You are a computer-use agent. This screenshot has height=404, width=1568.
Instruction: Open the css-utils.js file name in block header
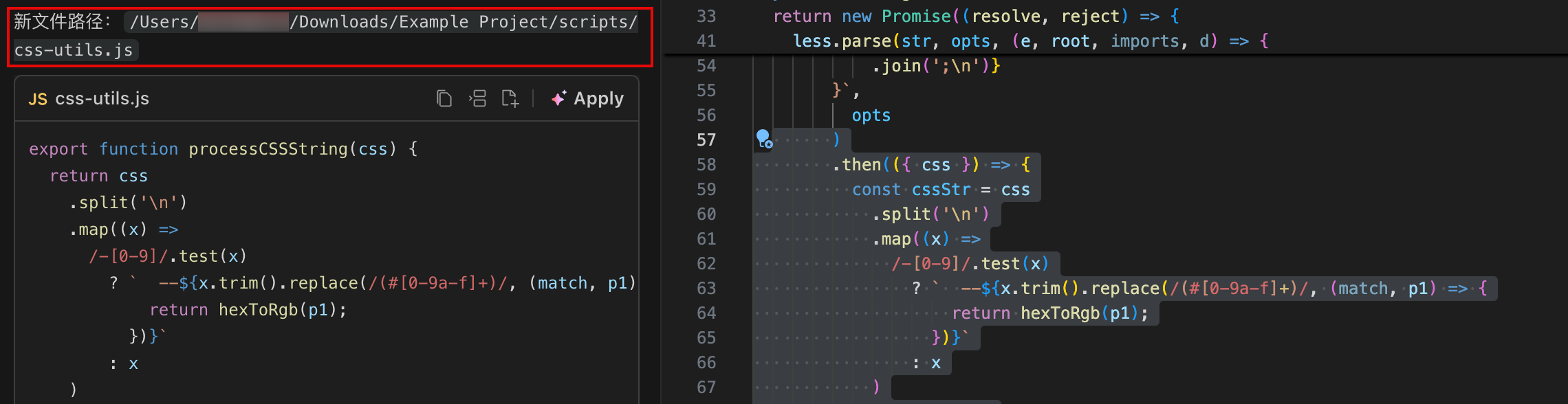tap(102, 99)
